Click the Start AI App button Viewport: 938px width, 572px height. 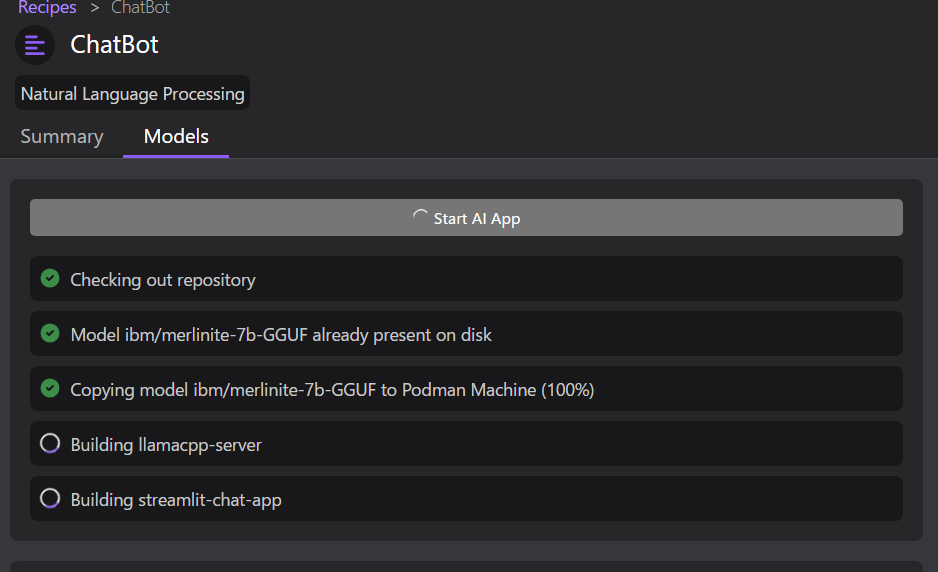tap(466, 217)
